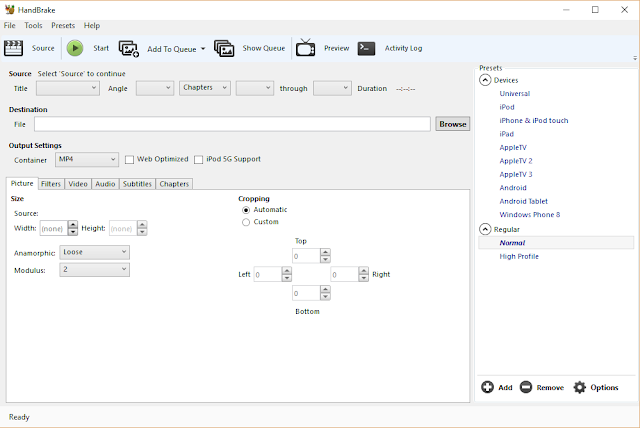The height and width of the screenshot is (428, 640).
Task: Click the minus icon for Remove preset
Action: point(526,387)
